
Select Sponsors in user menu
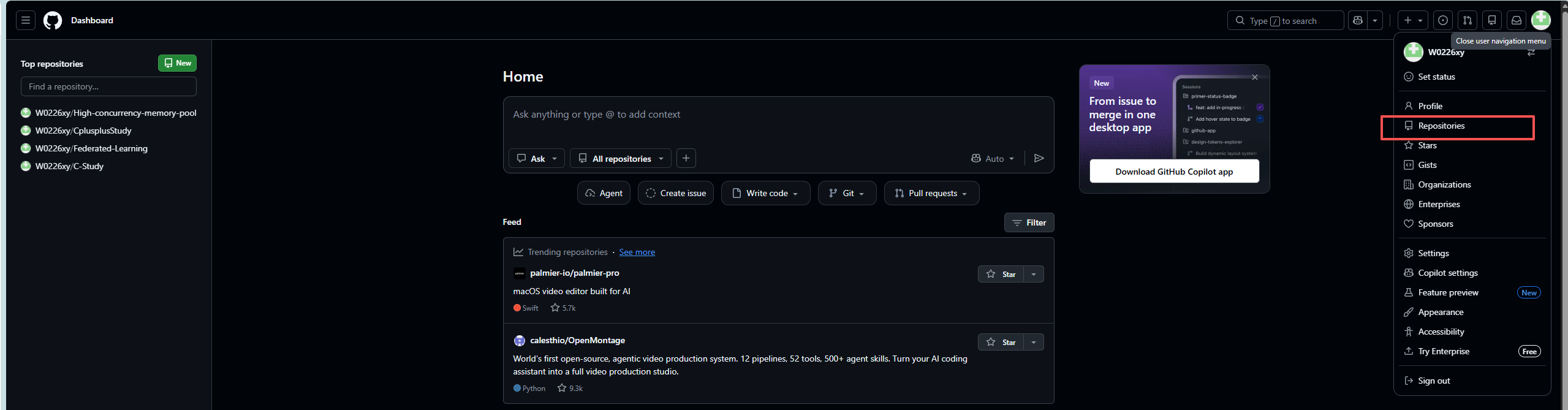[x=1472, y=224]
